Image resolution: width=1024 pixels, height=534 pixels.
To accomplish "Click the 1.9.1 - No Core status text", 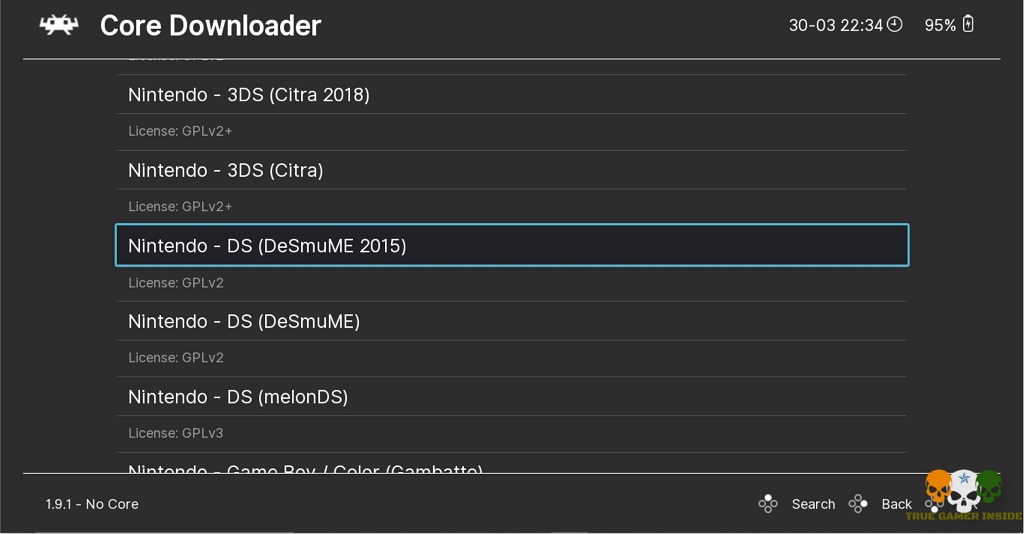I will 92,504.
